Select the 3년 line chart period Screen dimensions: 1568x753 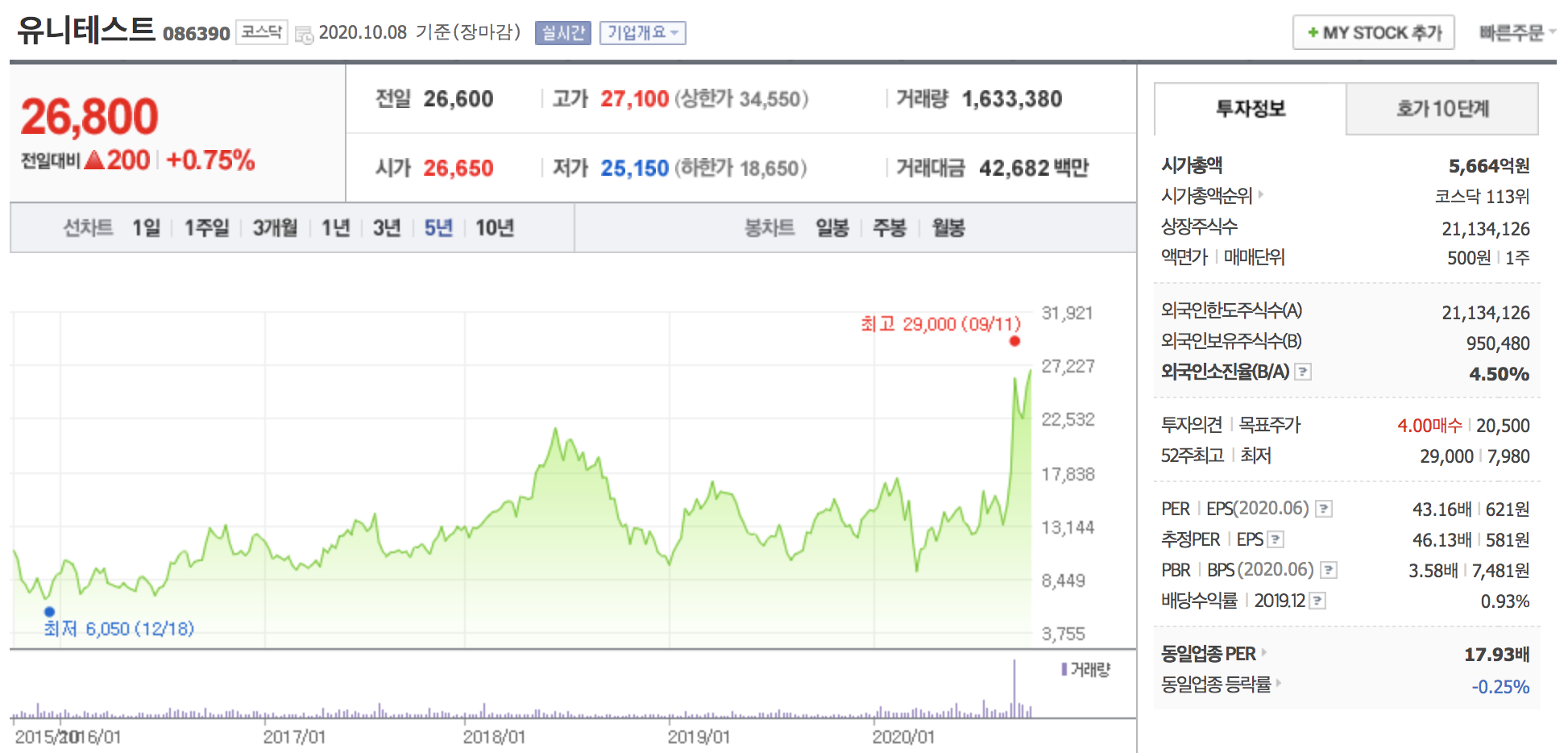click(387, 228)
